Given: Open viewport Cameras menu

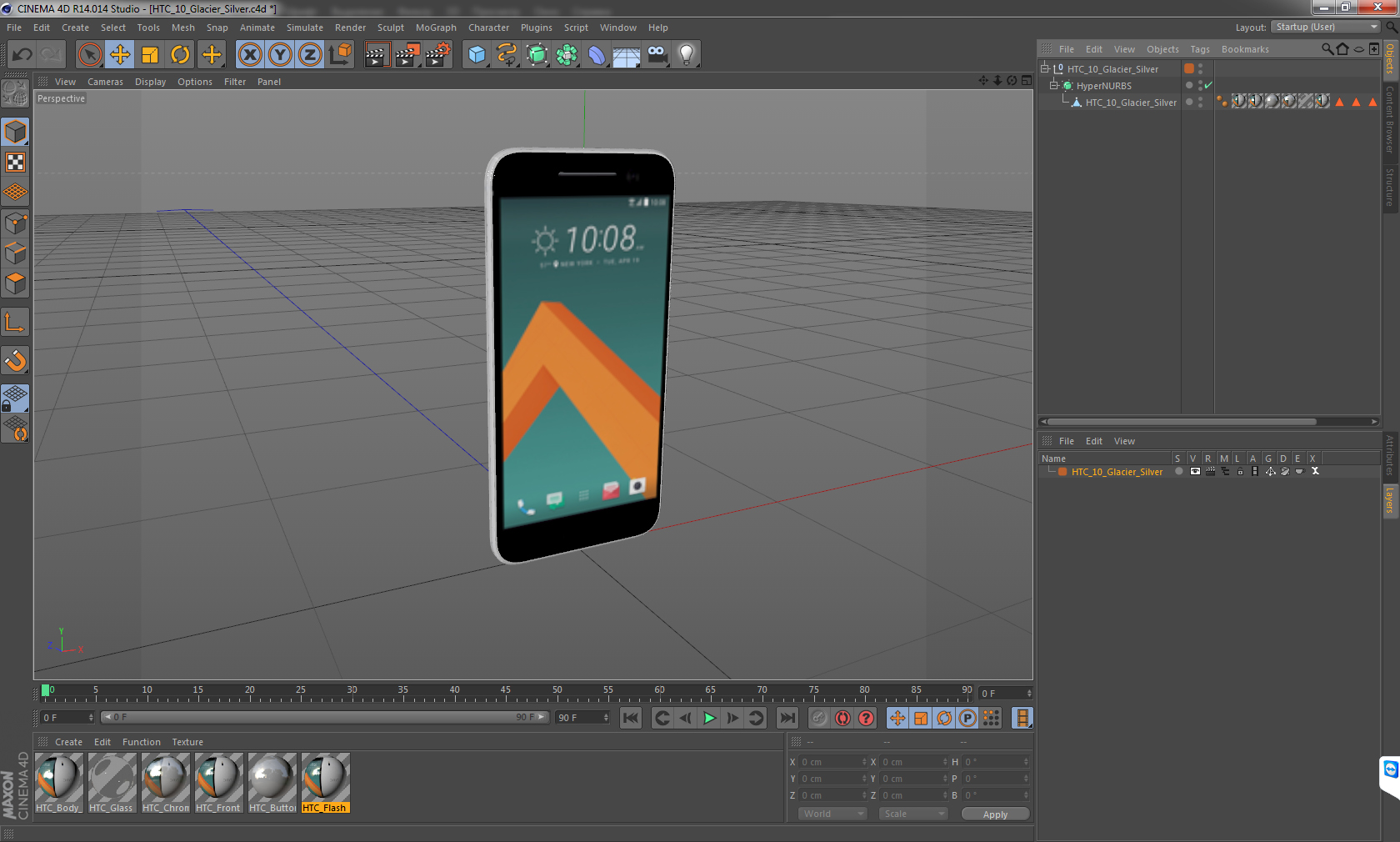Looking at the screenshot, I should pyautogui.click(x=105, y=82).
